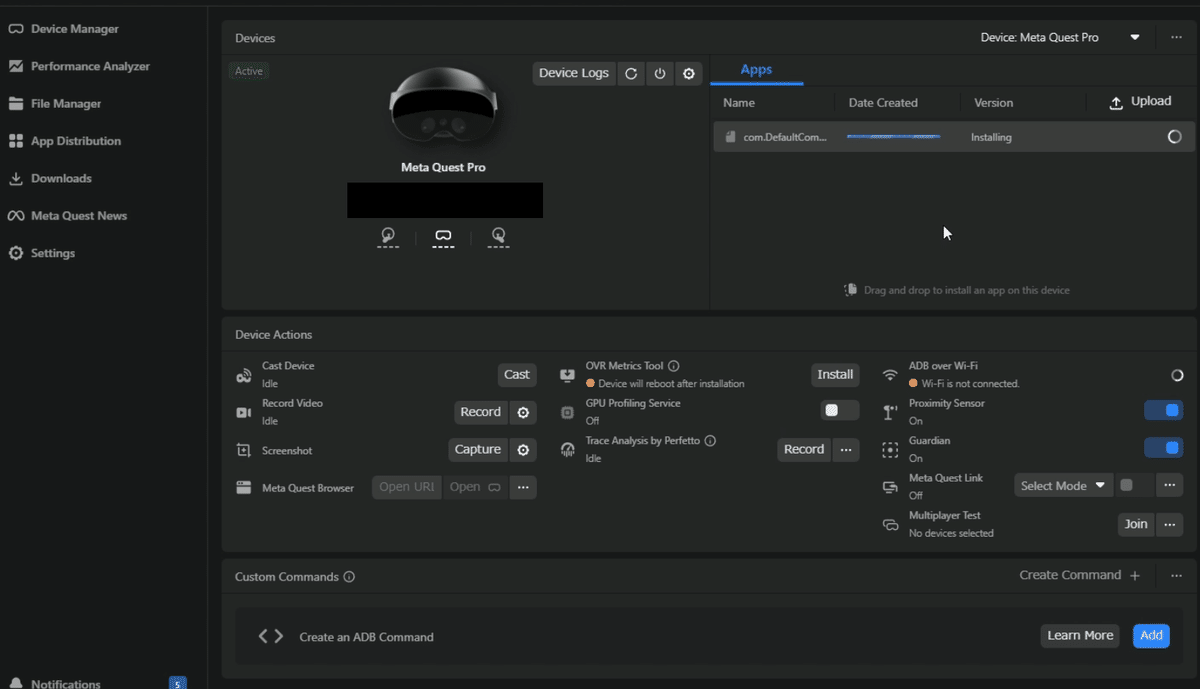
Task: Click the Cast Device icon
Action: pos(243,376)
